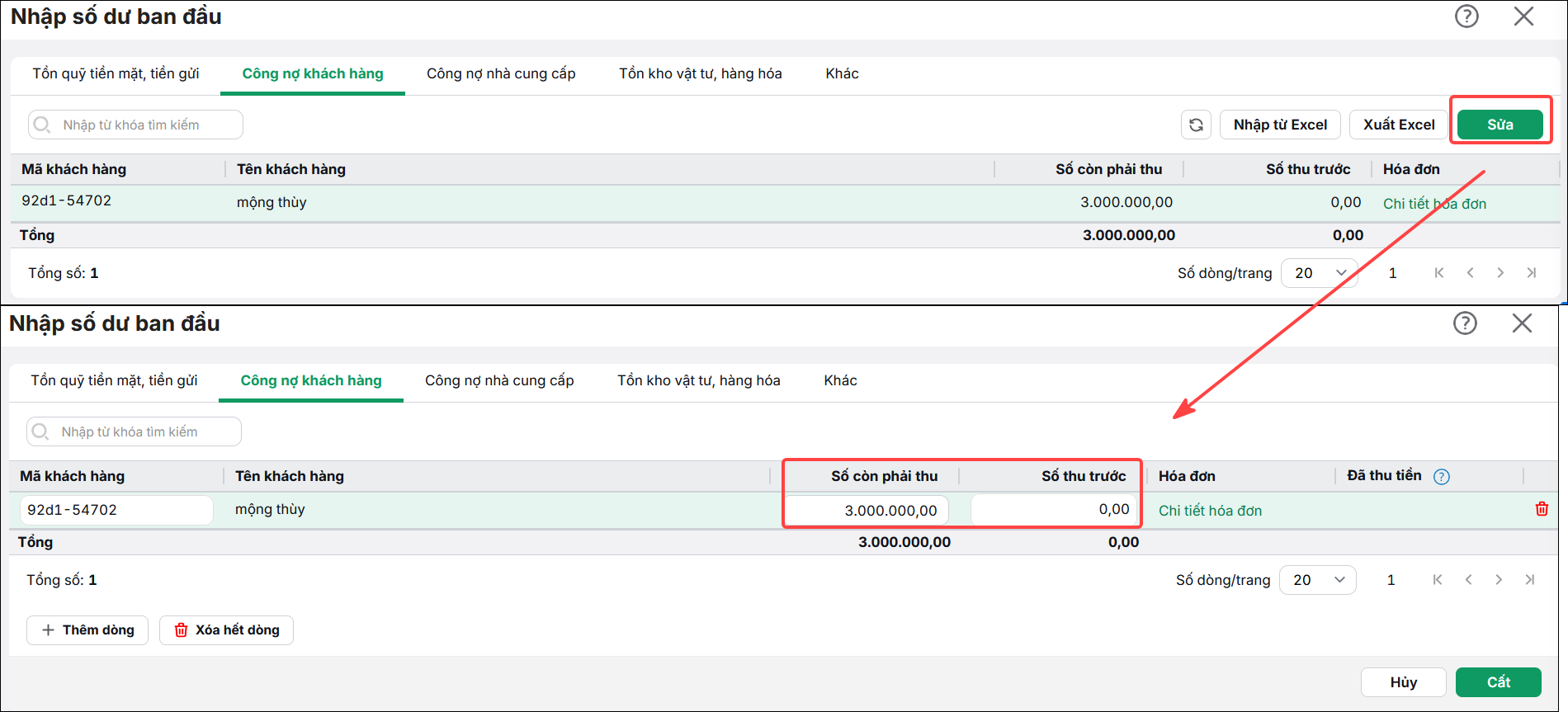Click Hóa đơn header in upper table
The image size is (1568, 712).
point(1411,169)
